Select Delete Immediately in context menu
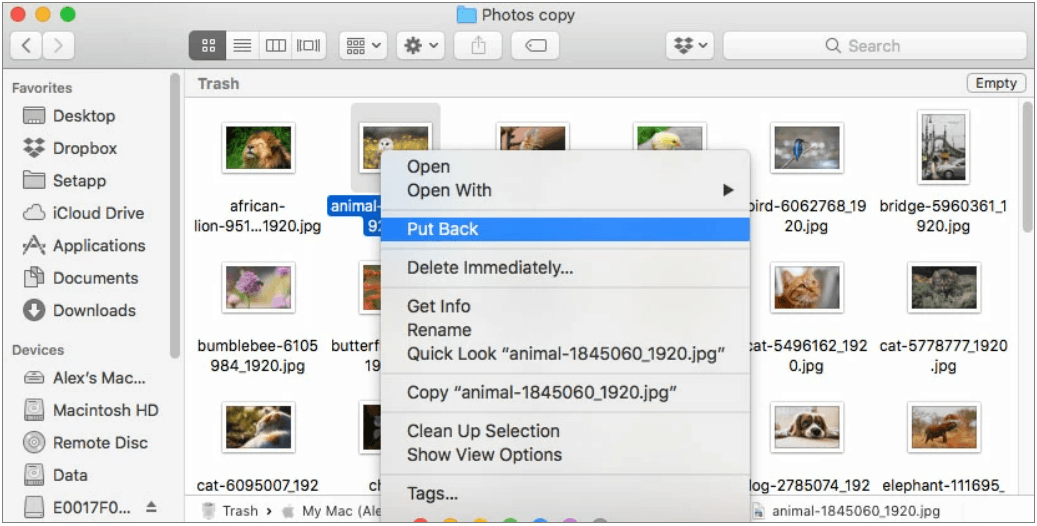Screen dimensions: 1037x526 coord(489,268)
